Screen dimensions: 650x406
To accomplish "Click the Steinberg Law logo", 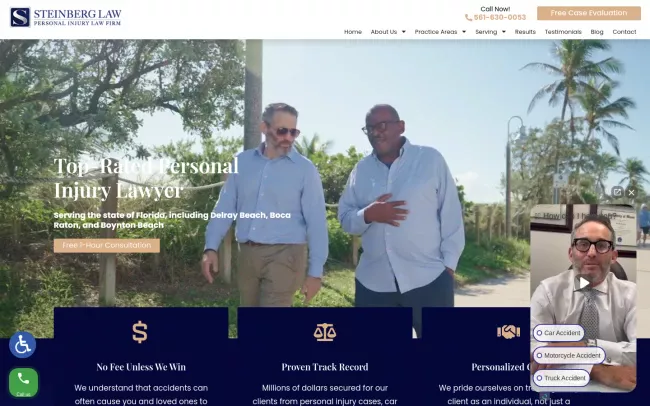I will 66,17.
